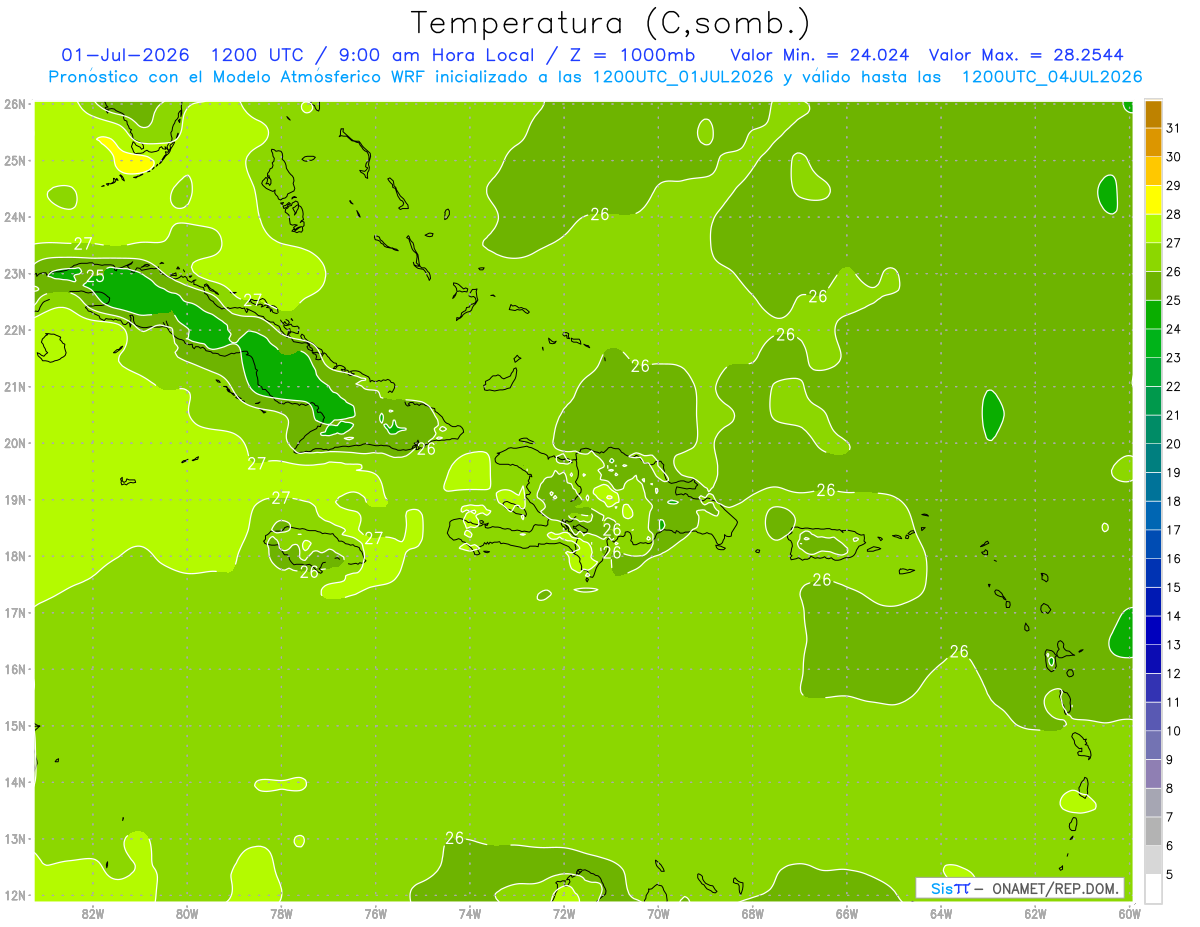Click the 80W longitude axis label
The width and height of the screenshot is (1200, 927).
[187, 913]
